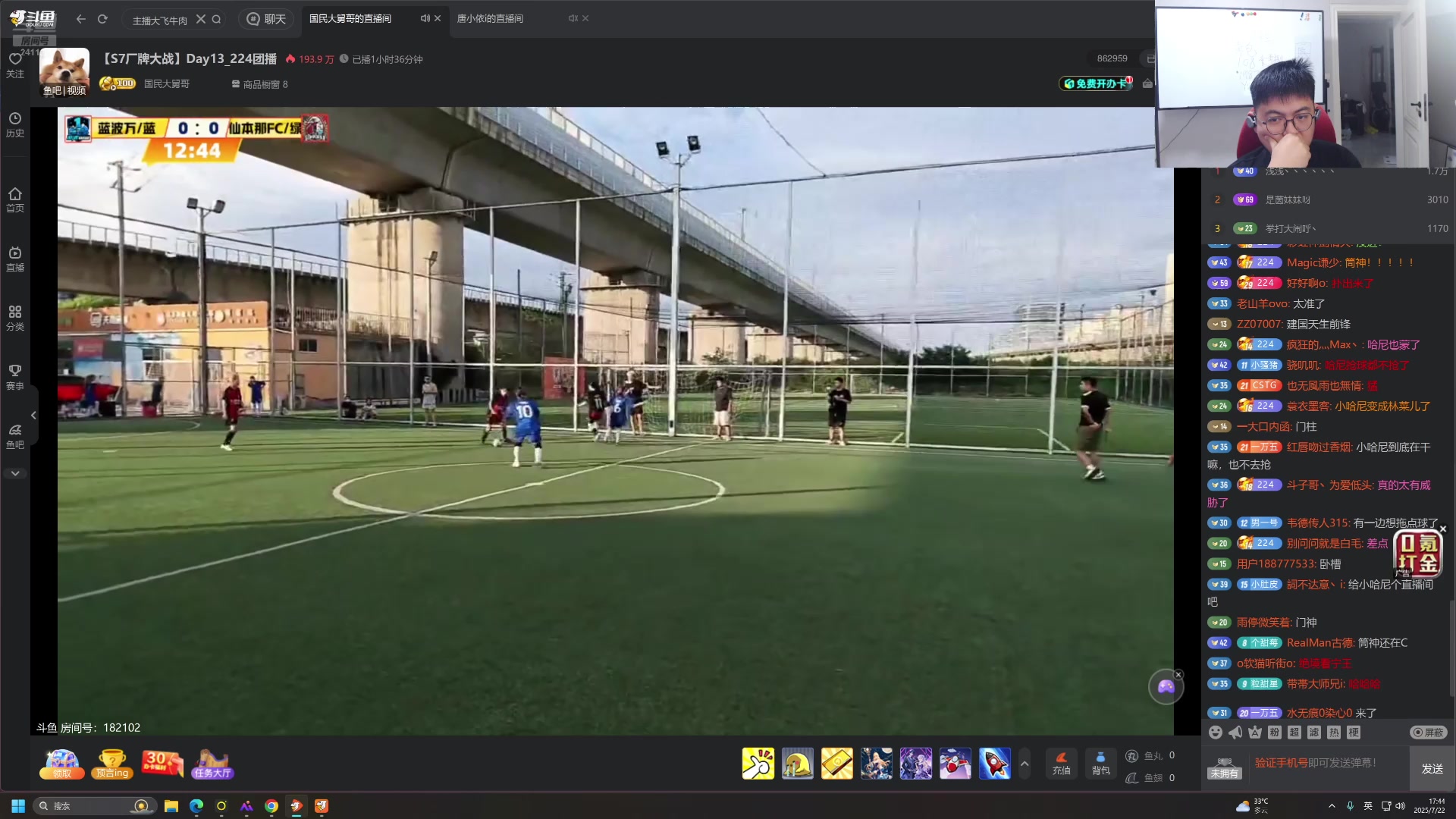Click the floating game controller icon
The width and height of the screenshot is (1456, 819).
click(1166, 687)
